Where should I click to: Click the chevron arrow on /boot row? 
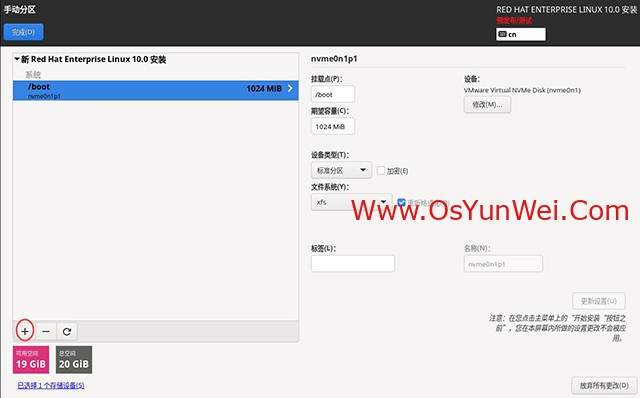tap(290, 88)
